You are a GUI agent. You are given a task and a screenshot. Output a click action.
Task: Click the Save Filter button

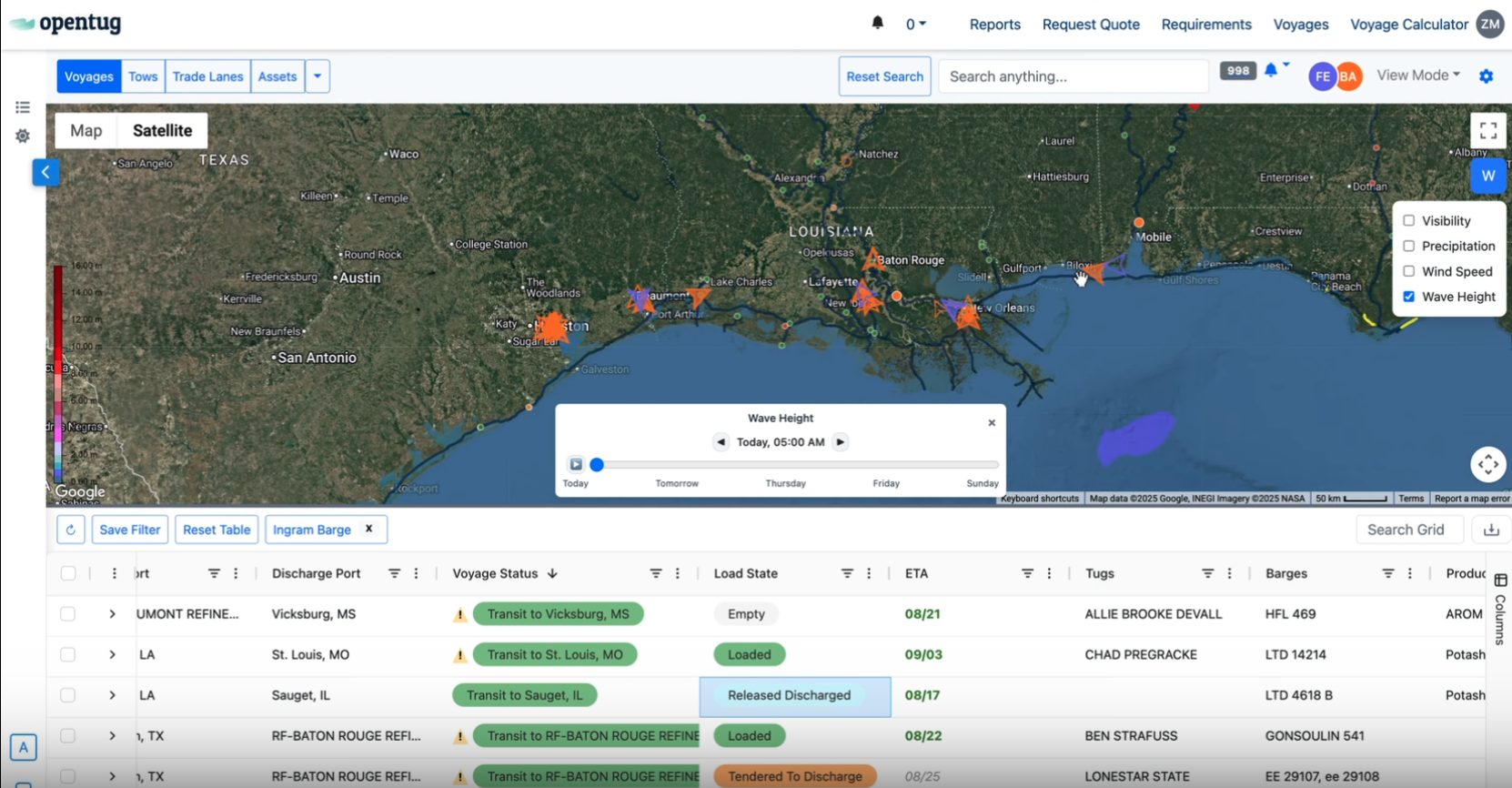130,530
